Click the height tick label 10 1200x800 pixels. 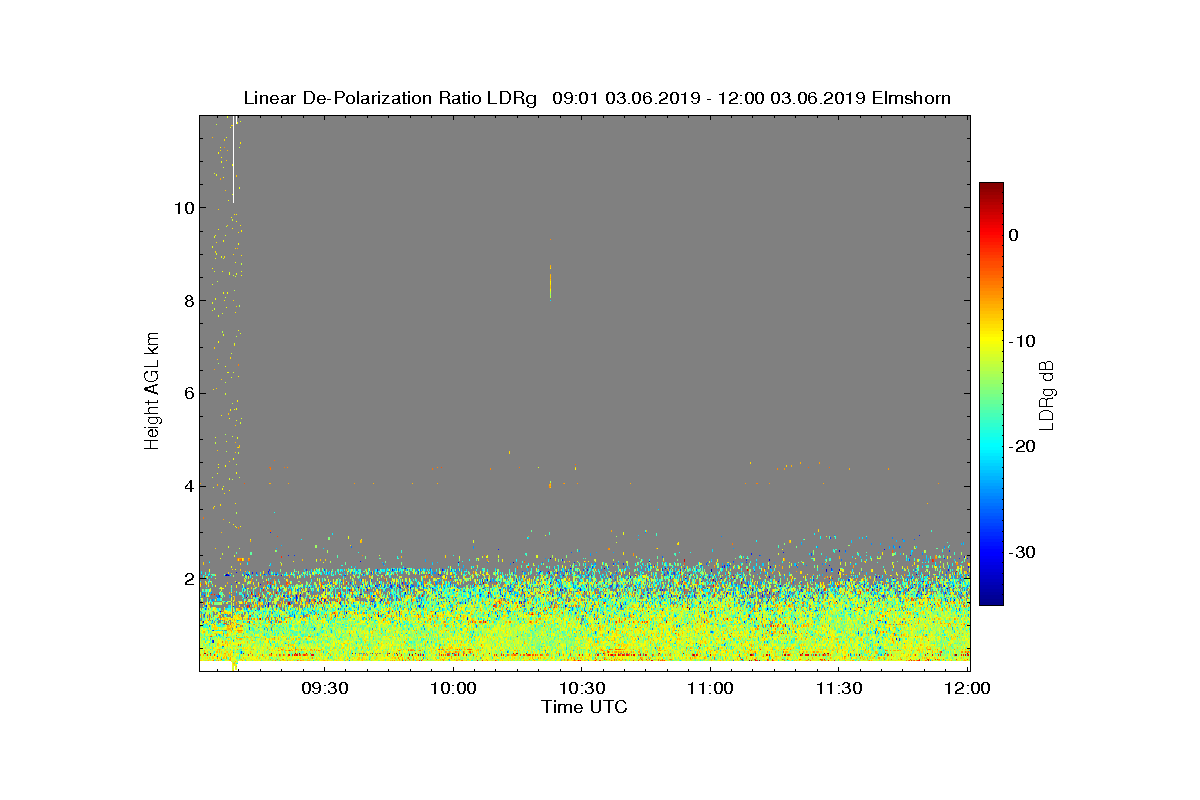click(183, 208)
